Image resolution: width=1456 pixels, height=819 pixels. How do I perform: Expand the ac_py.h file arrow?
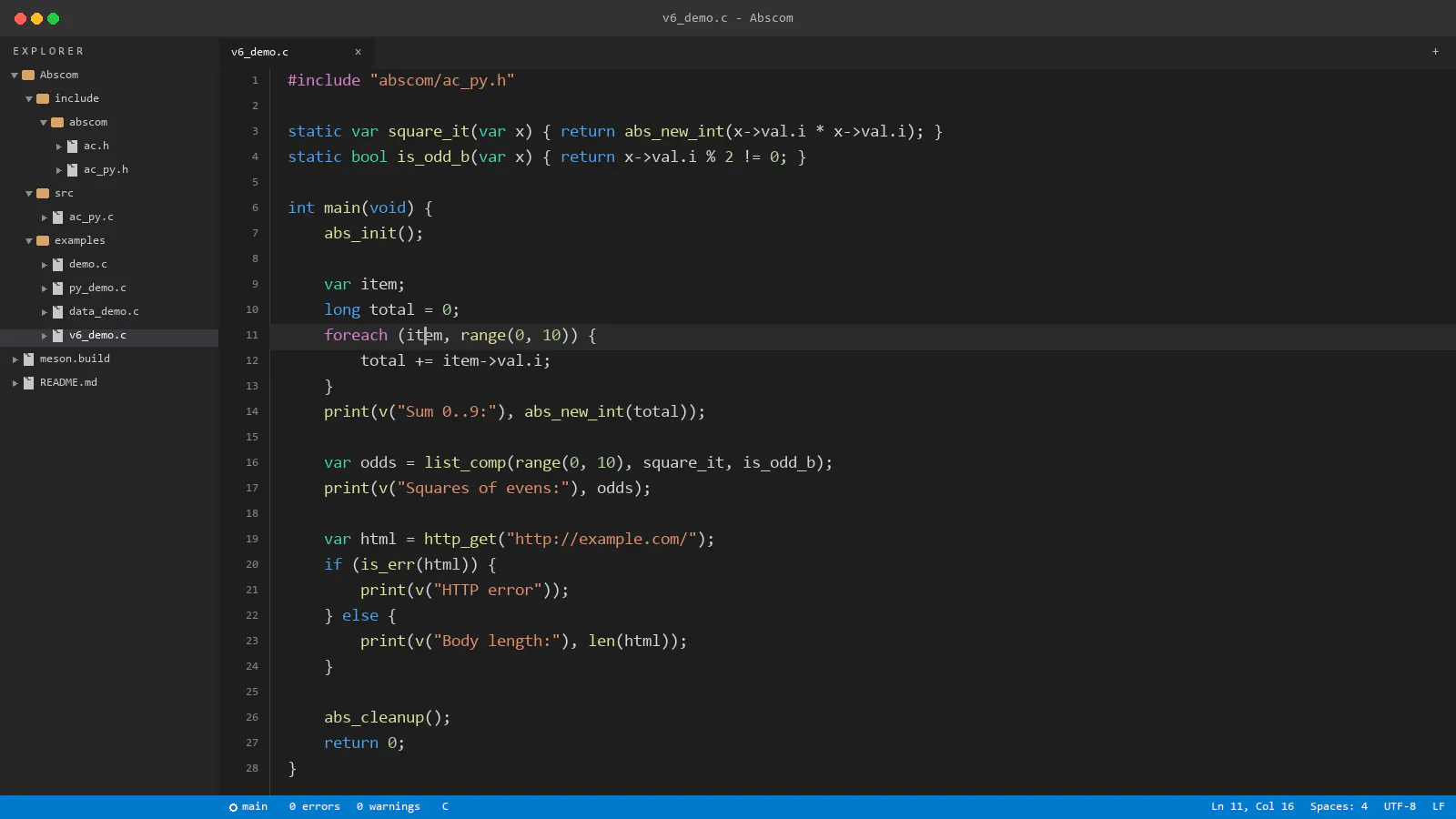pyautogui.click(x=59, y=170)
